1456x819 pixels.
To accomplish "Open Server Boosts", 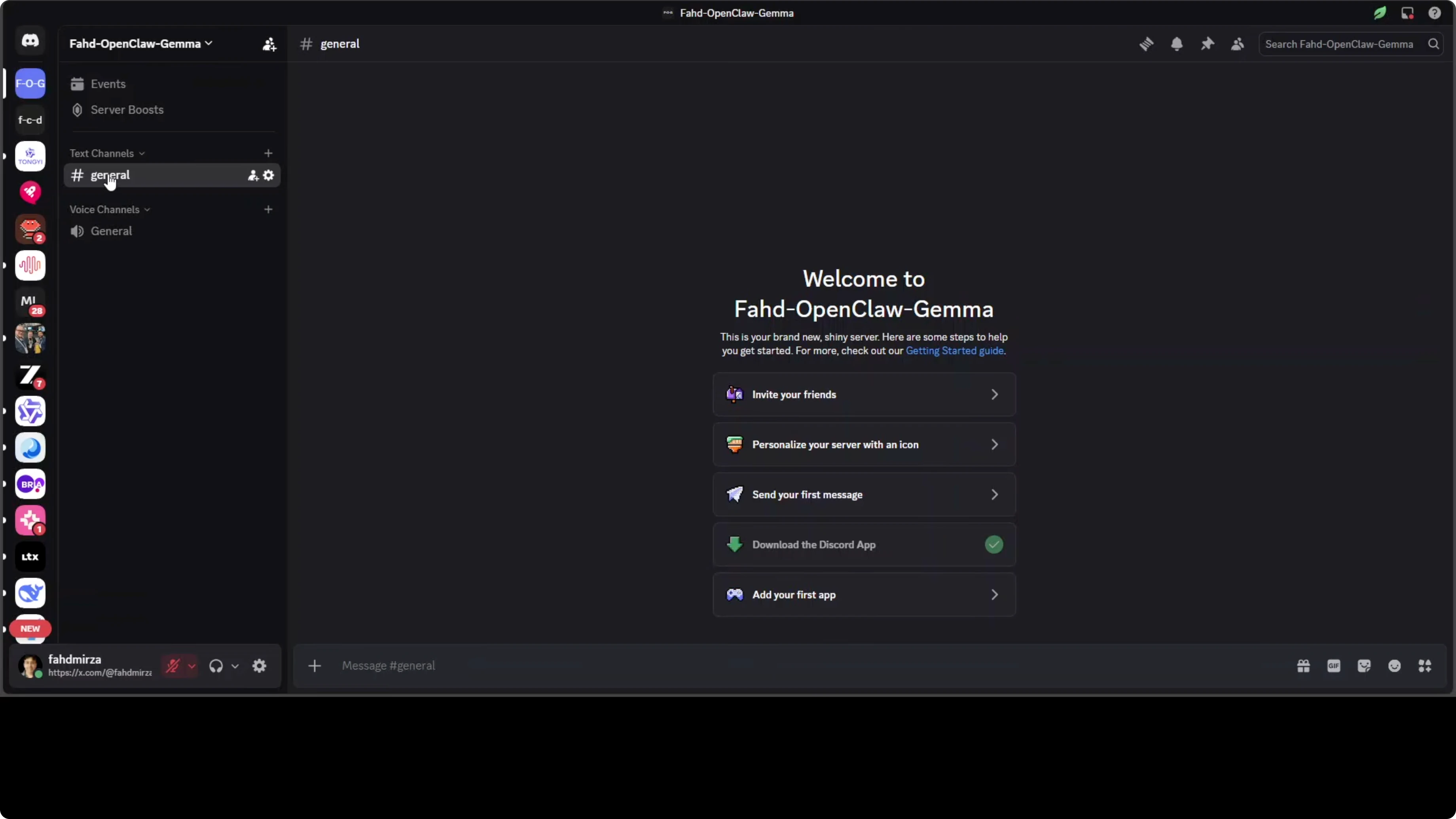I will tap(127, 110).
